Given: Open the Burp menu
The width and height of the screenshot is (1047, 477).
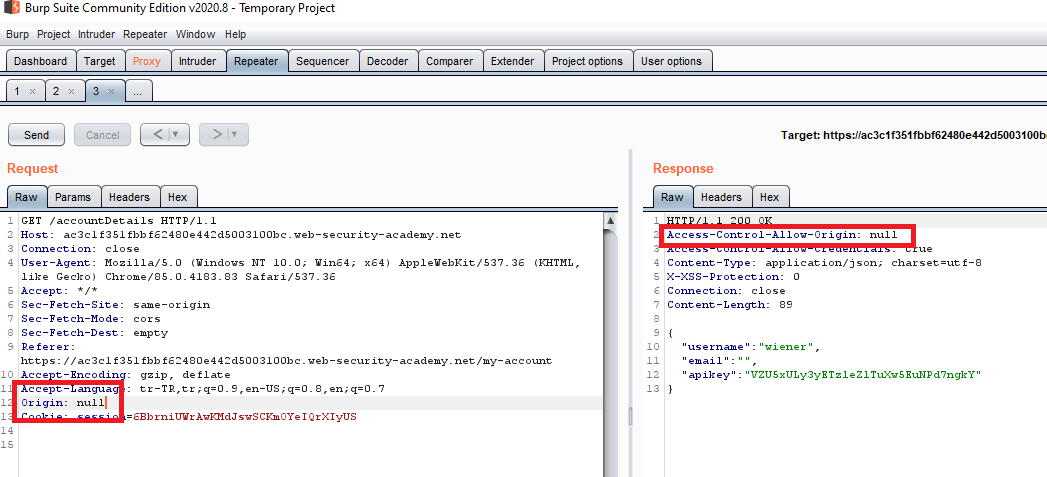Looking at the screenshot, I should [x=17, y=34].
